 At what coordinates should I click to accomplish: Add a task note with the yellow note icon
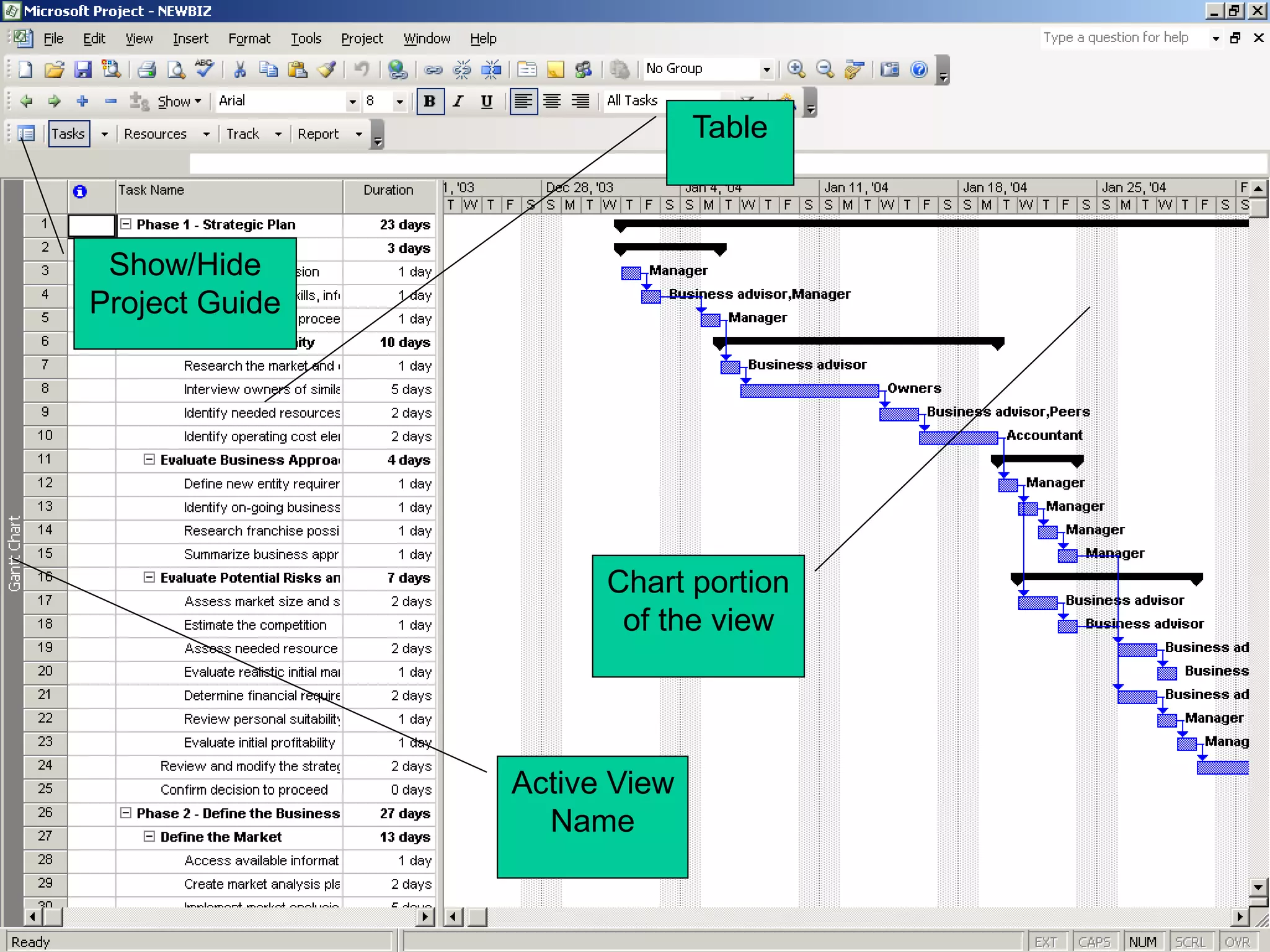tap(555, 69)
